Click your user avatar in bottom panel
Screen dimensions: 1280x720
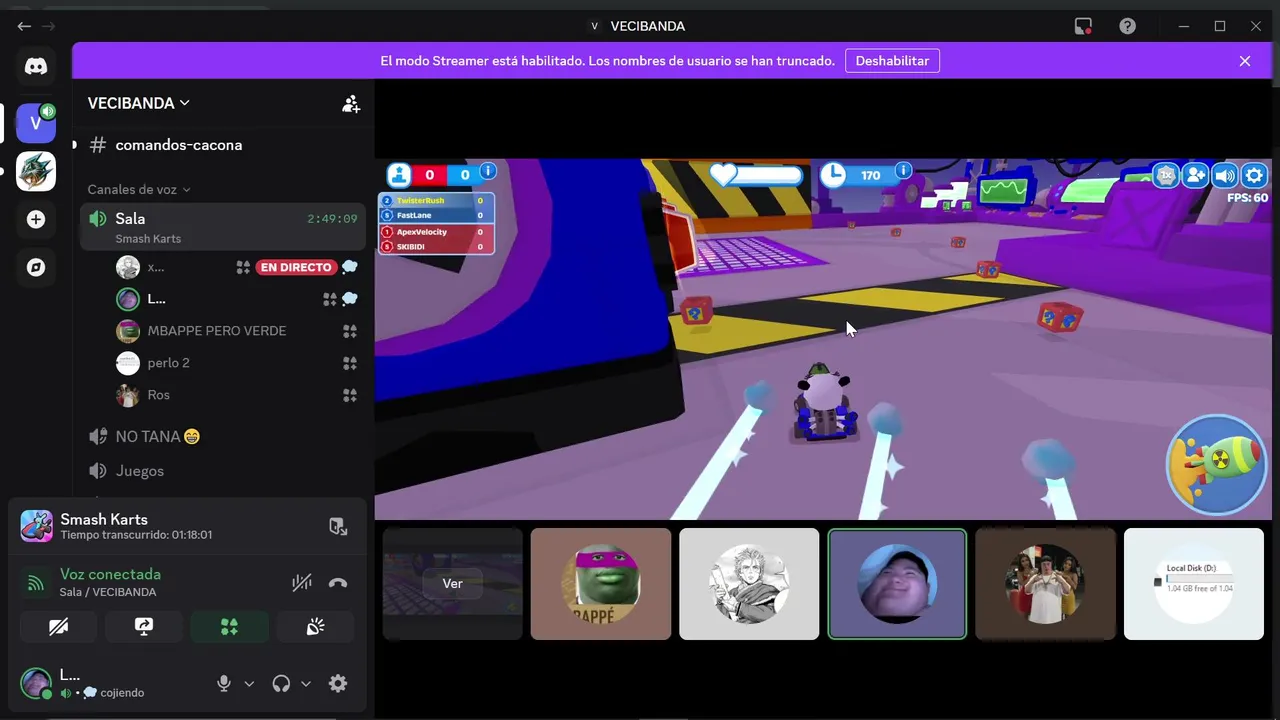click(x=36, y=684)
